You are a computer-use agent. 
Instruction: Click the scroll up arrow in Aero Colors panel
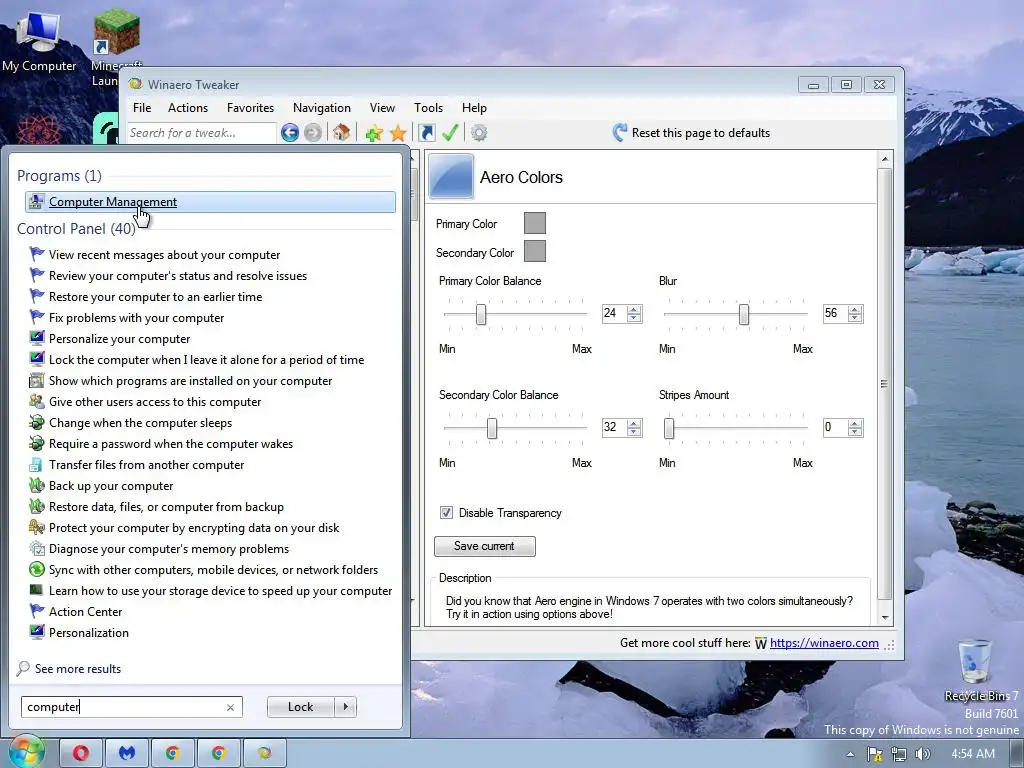885,159
